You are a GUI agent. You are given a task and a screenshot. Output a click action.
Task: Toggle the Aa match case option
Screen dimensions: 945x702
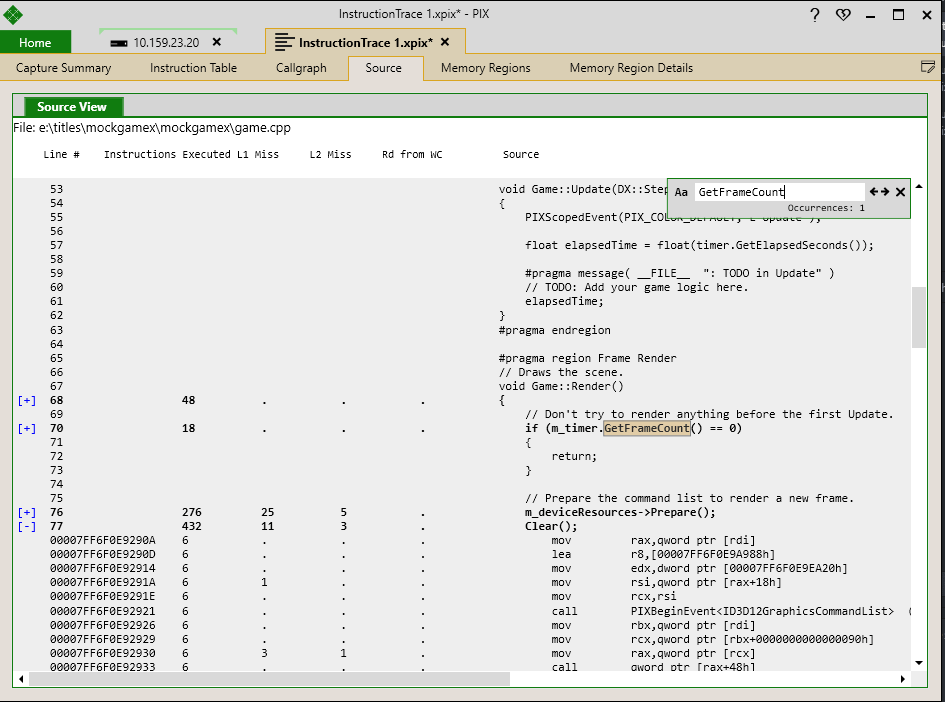click(681, 192)
